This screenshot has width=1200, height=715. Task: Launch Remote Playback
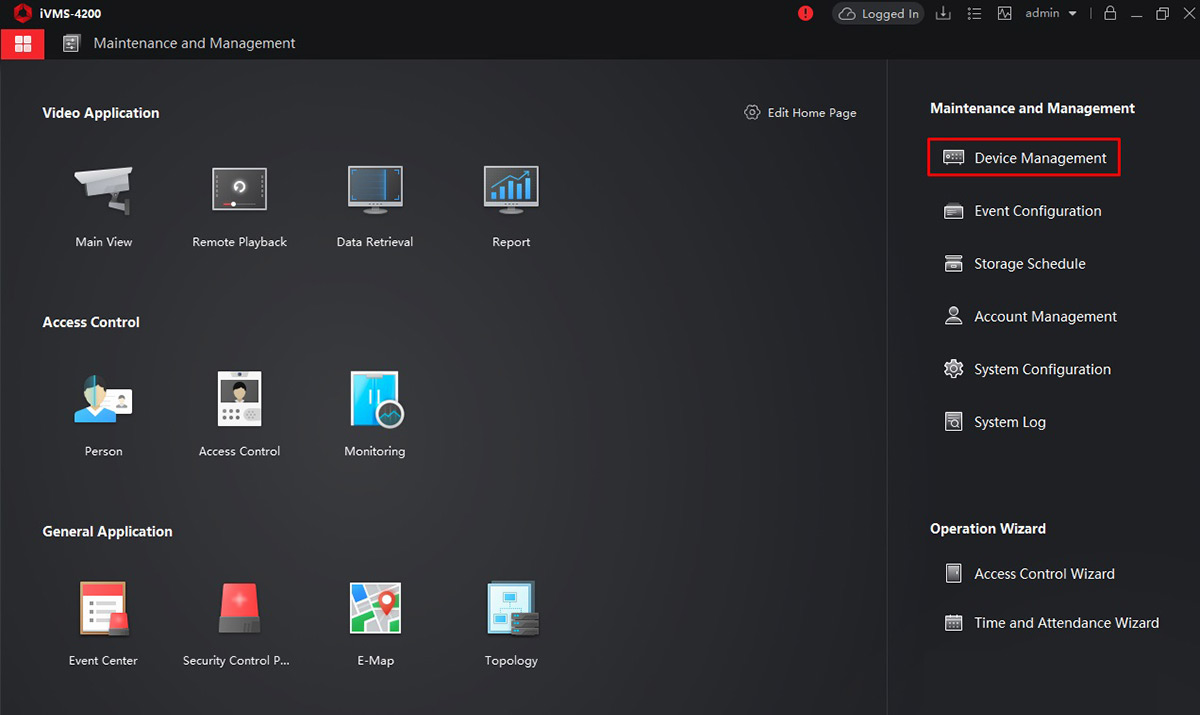(239, 190)
